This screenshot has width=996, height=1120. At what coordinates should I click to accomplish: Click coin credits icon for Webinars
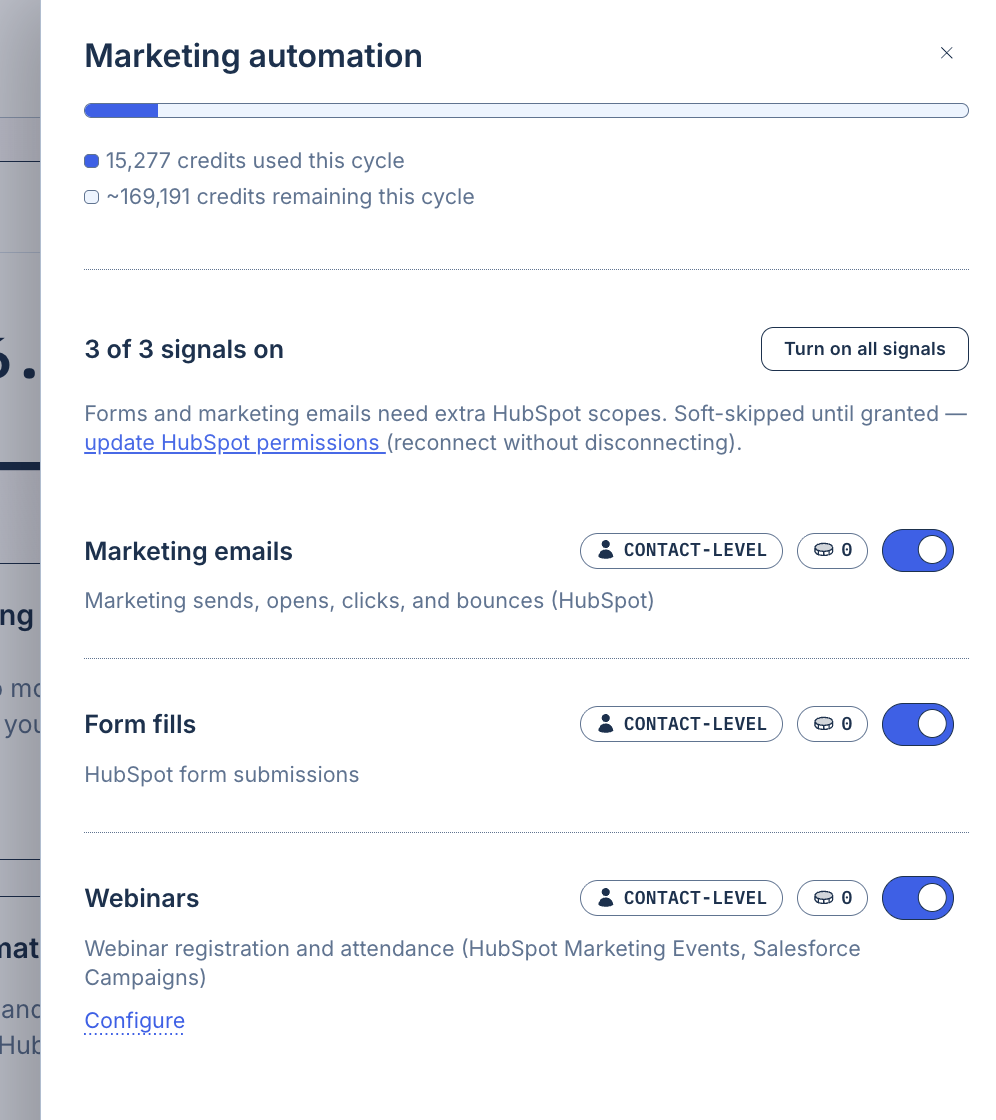[x=823, y=897]
